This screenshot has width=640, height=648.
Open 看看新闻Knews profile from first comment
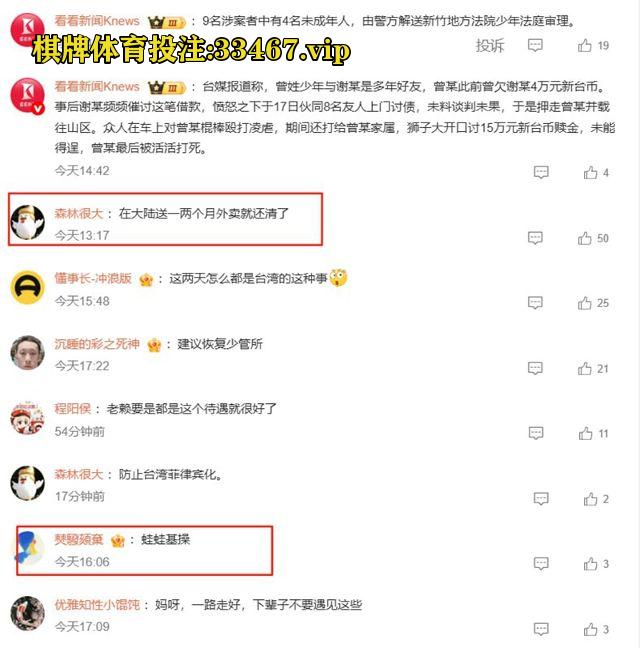point(97,21)
